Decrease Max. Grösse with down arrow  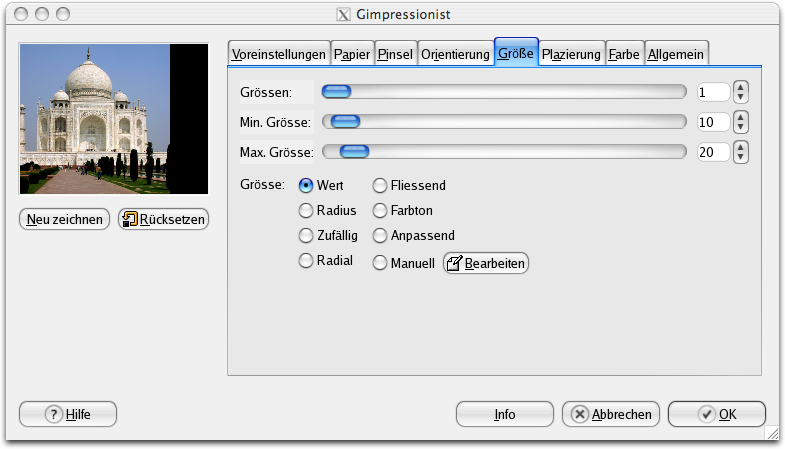coord(740,157)
